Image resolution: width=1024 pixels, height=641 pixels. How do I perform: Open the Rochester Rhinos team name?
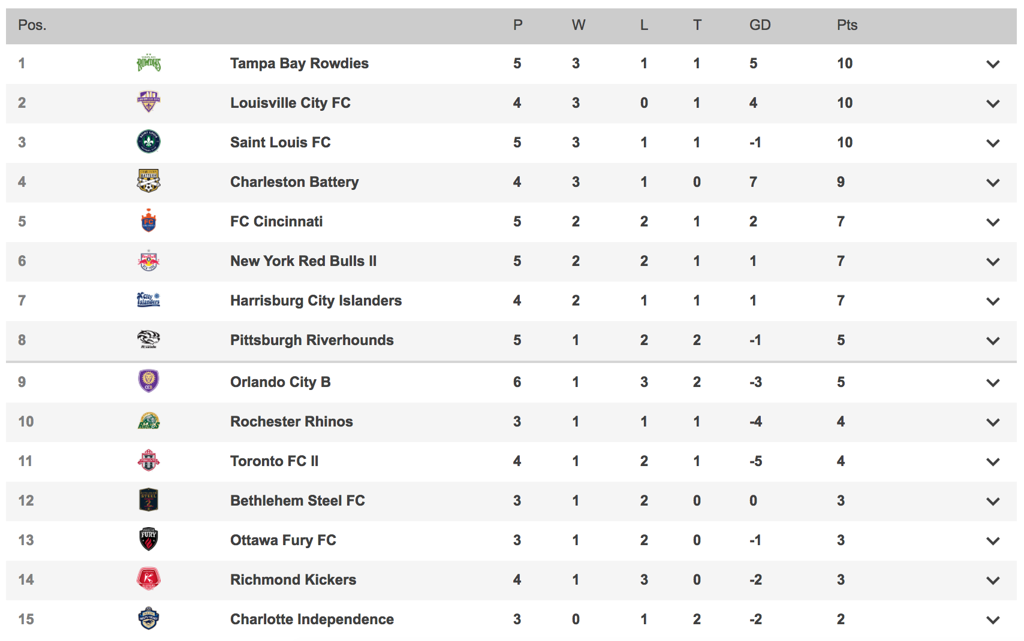click(x=291, y=421)
